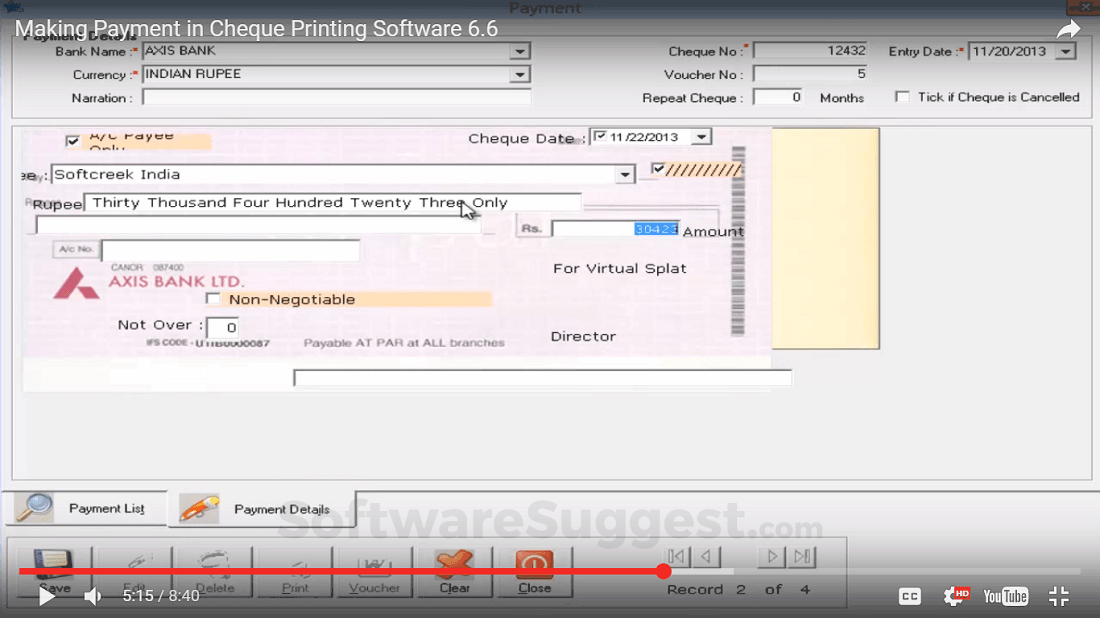The height and width of the screenshot is (618, 1100).
Task: Click inside the Narration input field
Action: coord(335,96)
